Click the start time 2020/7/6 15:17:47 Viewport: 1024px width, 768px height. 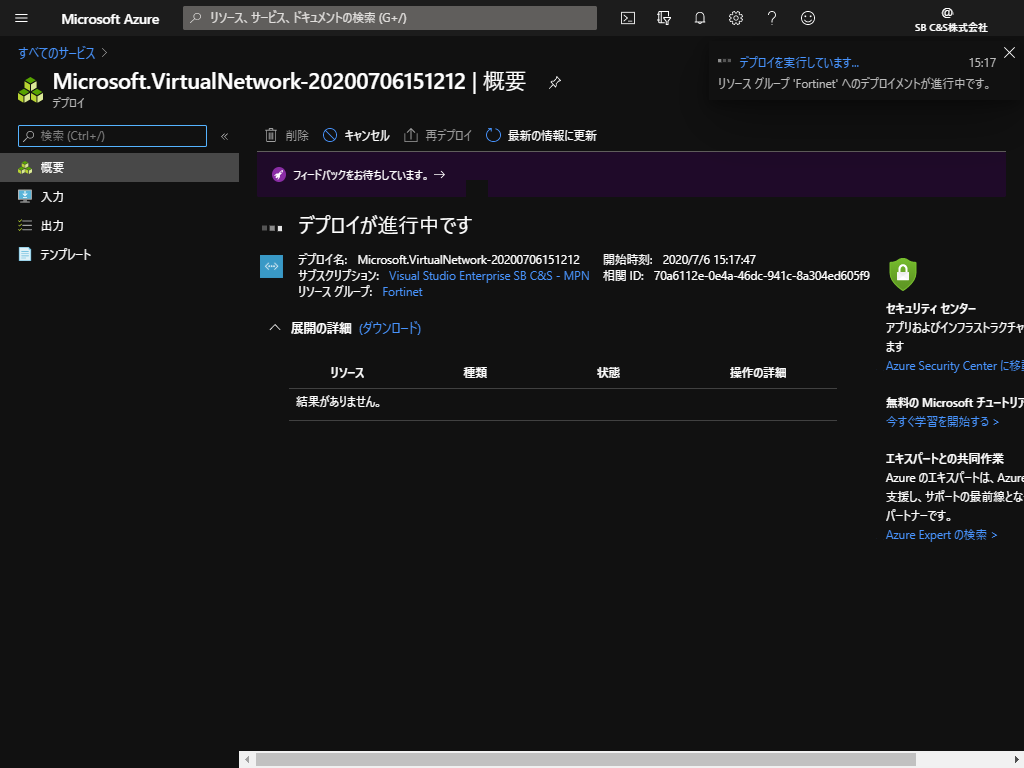tap(709, 259)
